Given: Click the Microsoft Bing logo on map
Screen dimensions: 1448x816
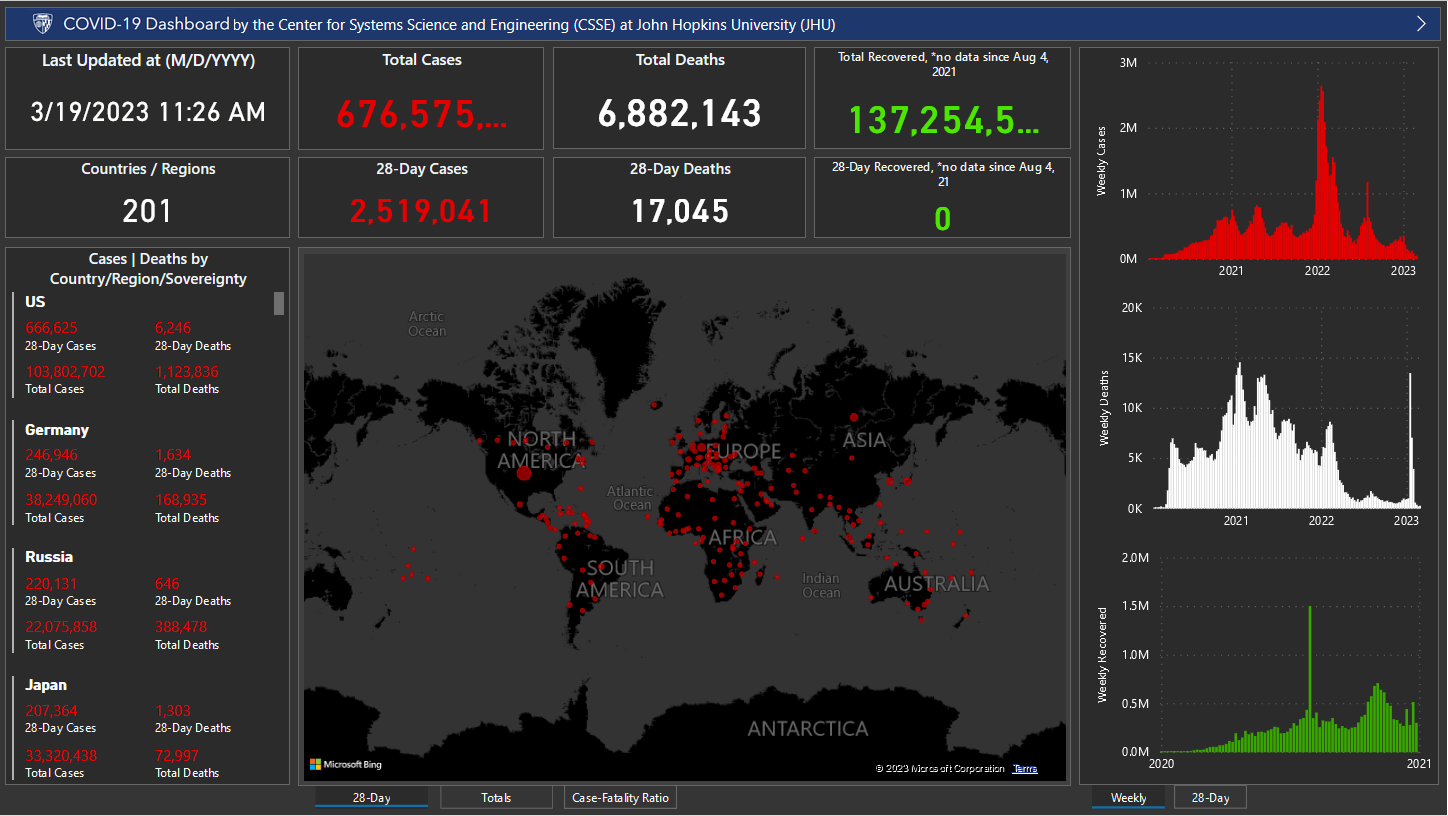Looking at the screenshot, I should [346, 765].
